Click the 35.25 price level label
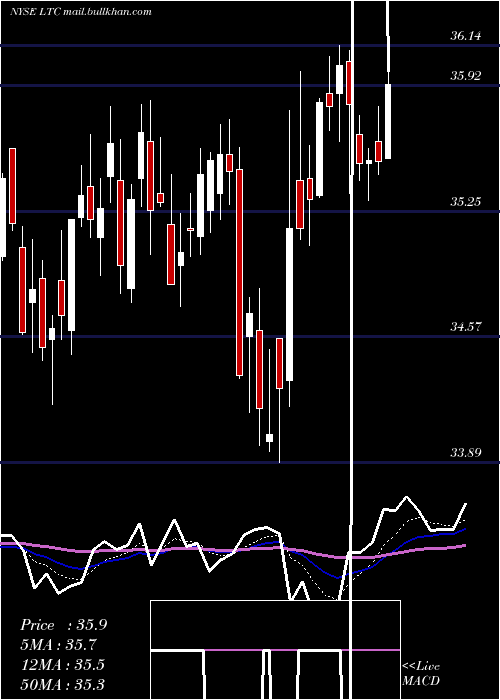The height and width of the screenshot is (700, 500). tap(466, 202)
